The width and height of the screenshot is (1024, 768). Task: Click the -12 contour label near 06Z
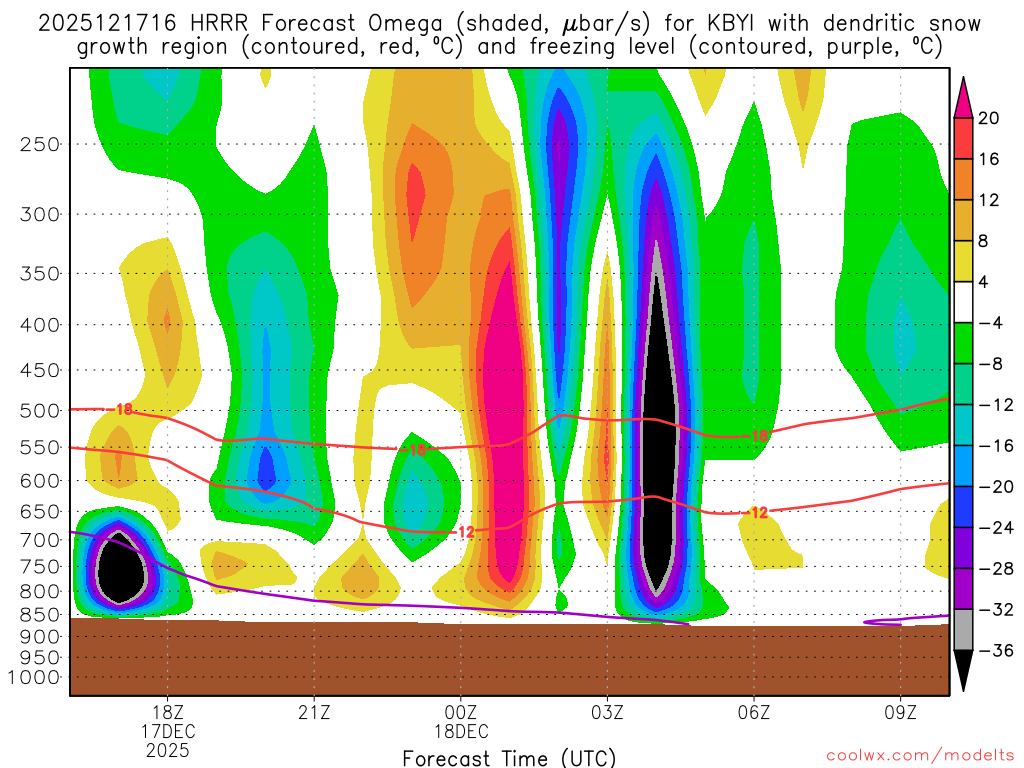[x=756, y=513]
